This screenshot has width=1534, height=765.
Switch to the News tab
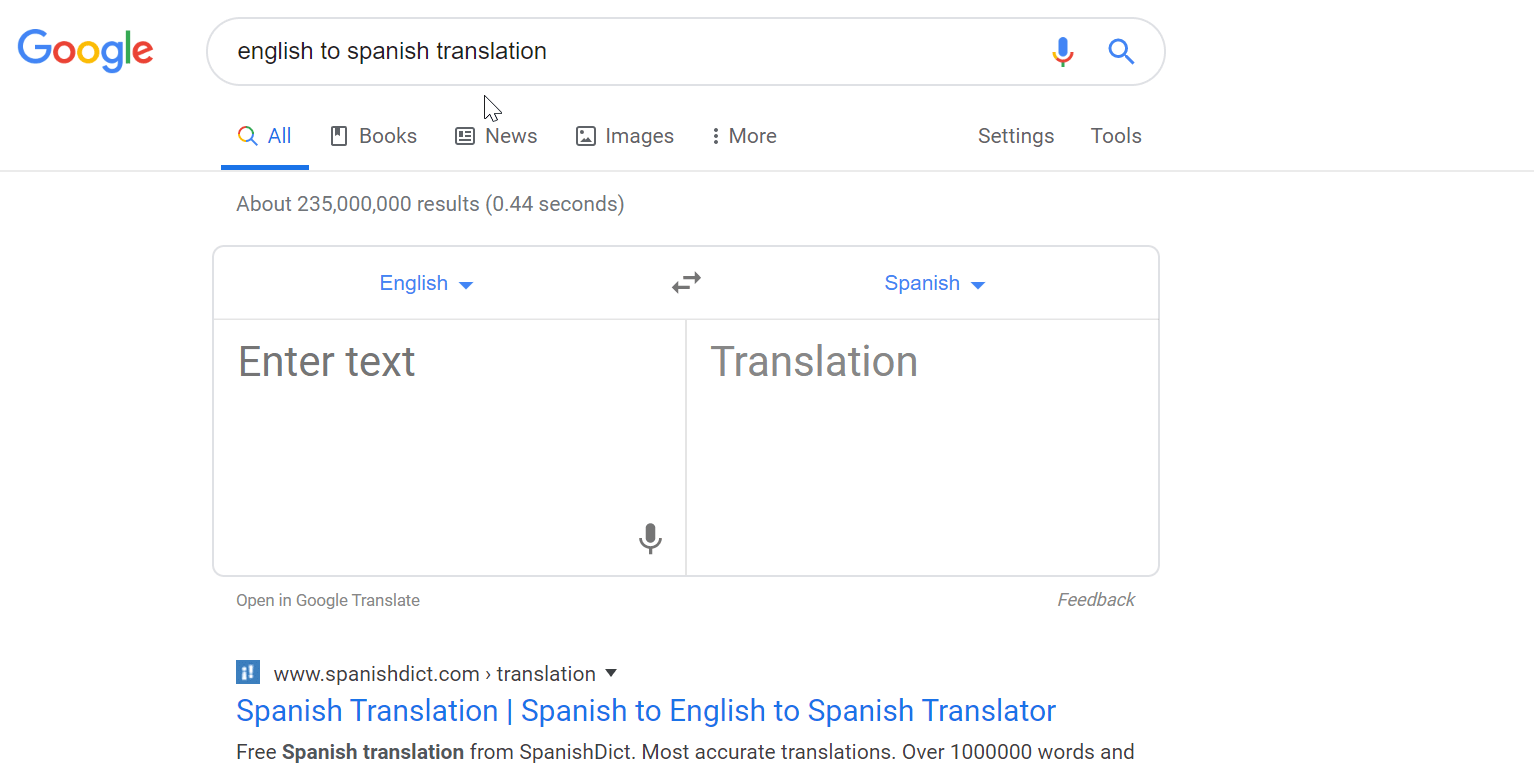(496, 136)
